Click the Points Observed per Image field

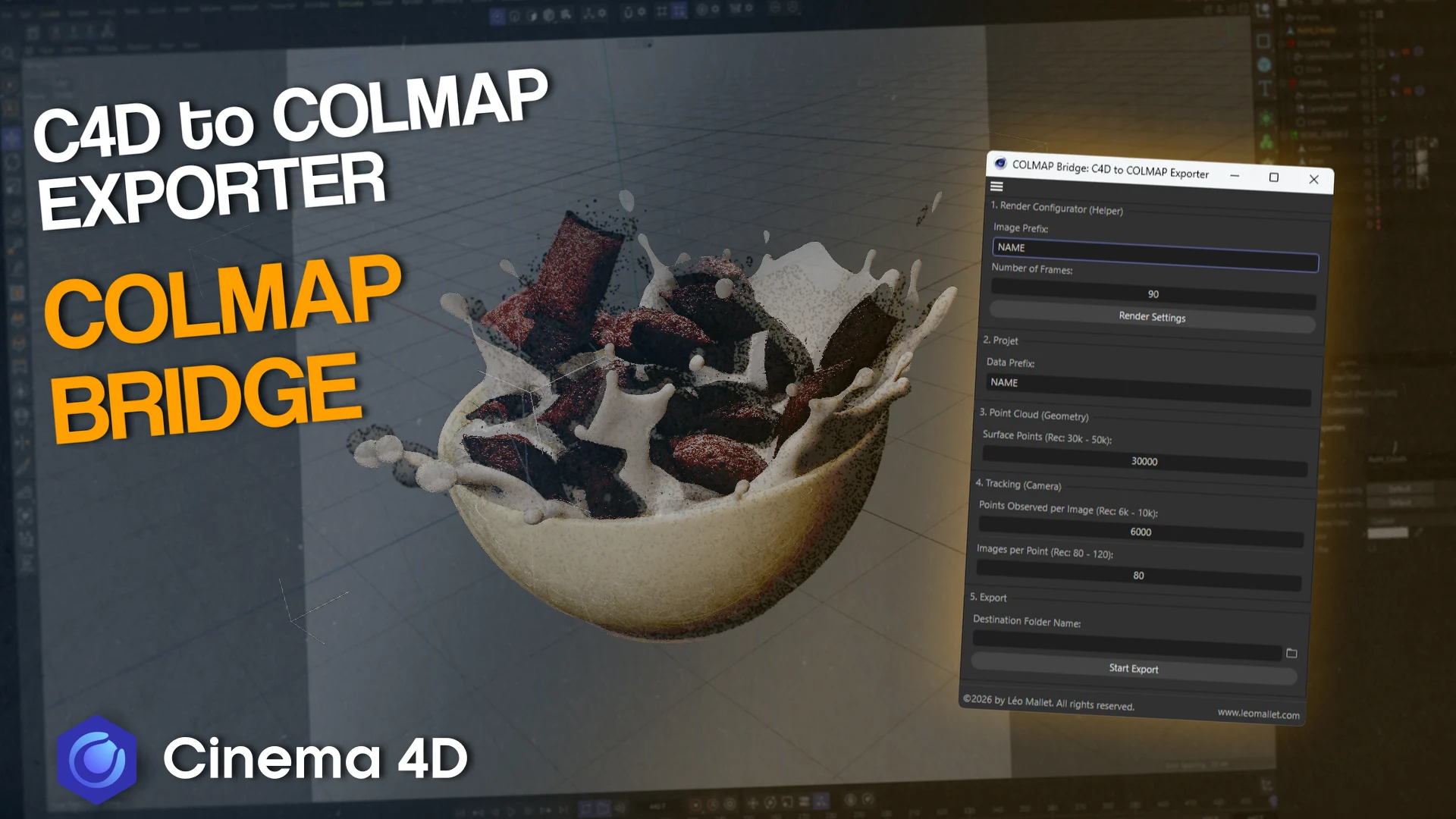[1140, 532]
